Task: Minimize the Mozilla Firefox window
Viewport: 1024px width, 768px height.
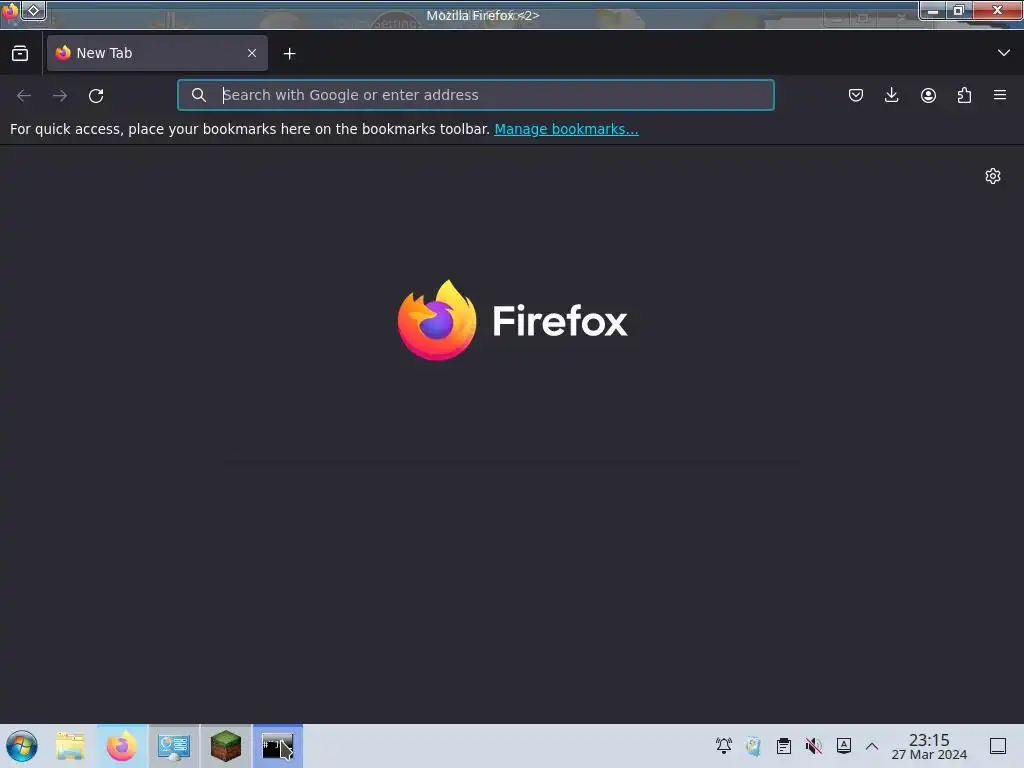Action: (933, 10)
